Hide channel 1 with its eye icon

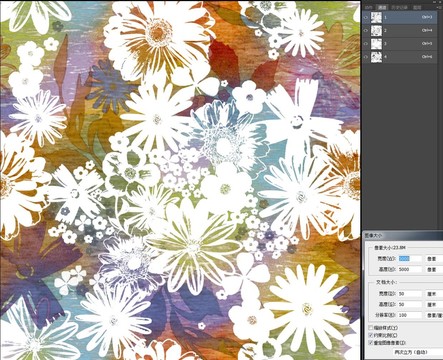tap(366, 17)
